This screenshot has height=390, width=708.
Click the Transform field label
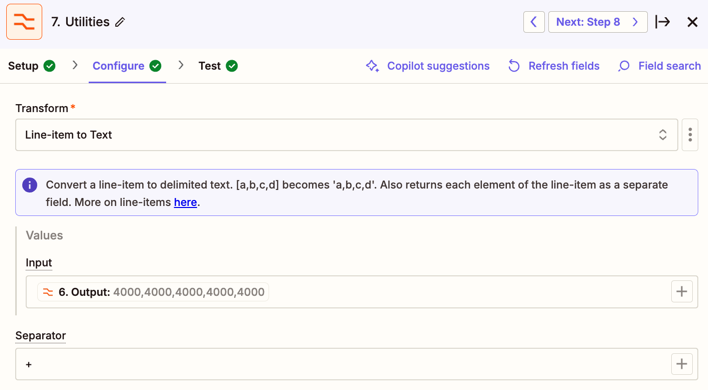pos(42,108)
